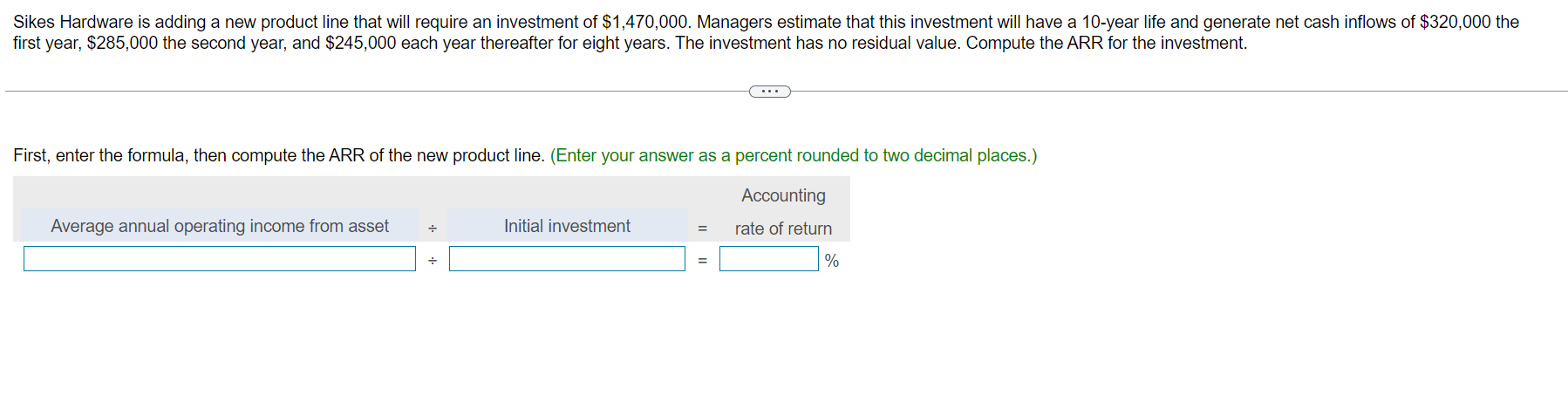Click the 'Average annual operating income from asset' formula cell
The height and width of the screenshot is (396, 1568).
(220, 226)
